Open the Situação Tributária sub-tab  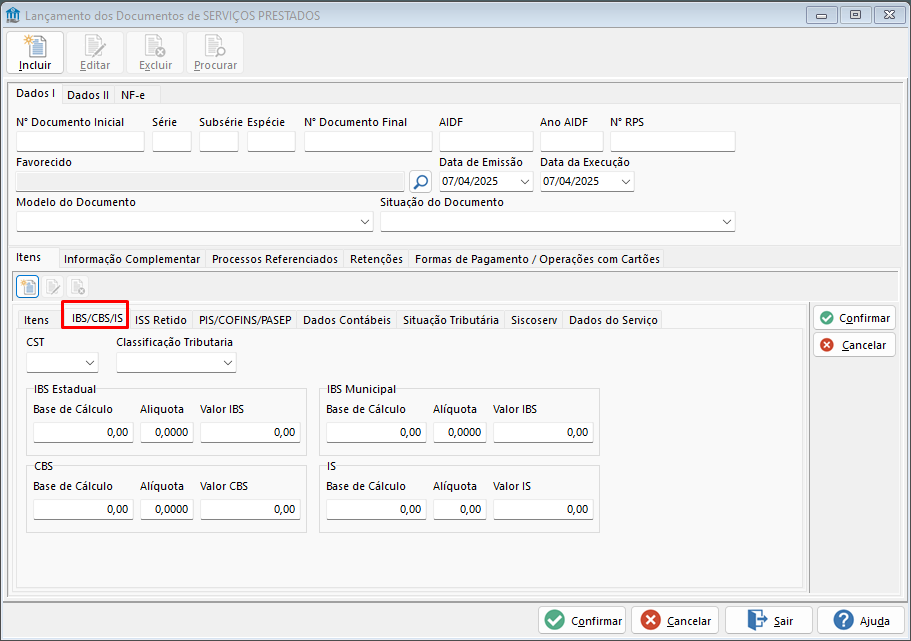(451, 320)
